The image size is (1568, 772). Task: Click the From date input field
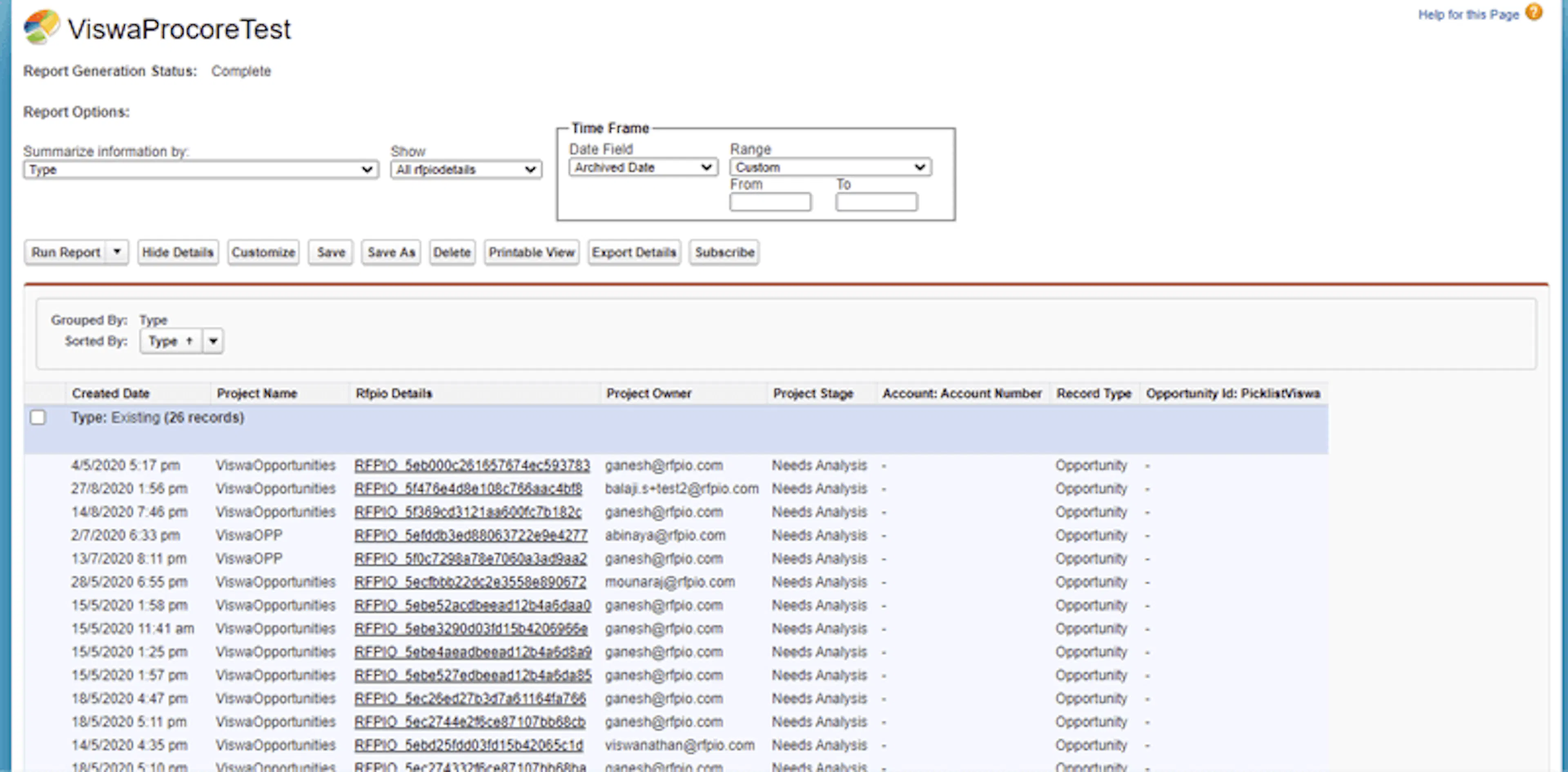tap(770, 202)
